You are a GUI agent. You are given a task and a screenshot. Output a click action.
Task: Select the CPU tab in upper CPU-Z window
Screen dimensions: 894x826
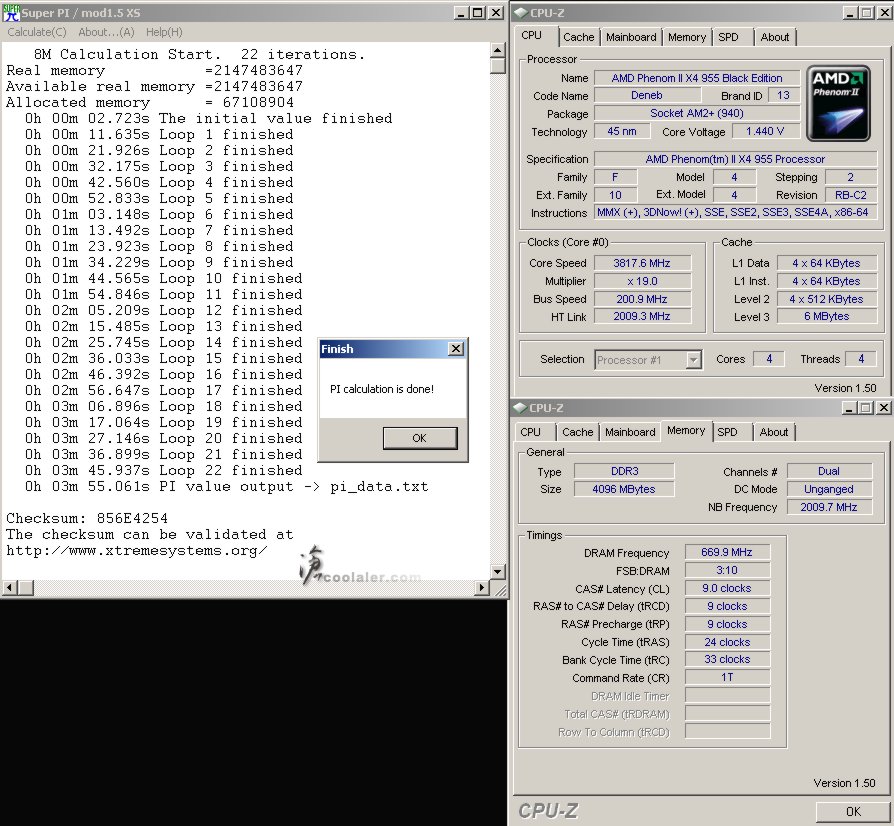(531, 35)
